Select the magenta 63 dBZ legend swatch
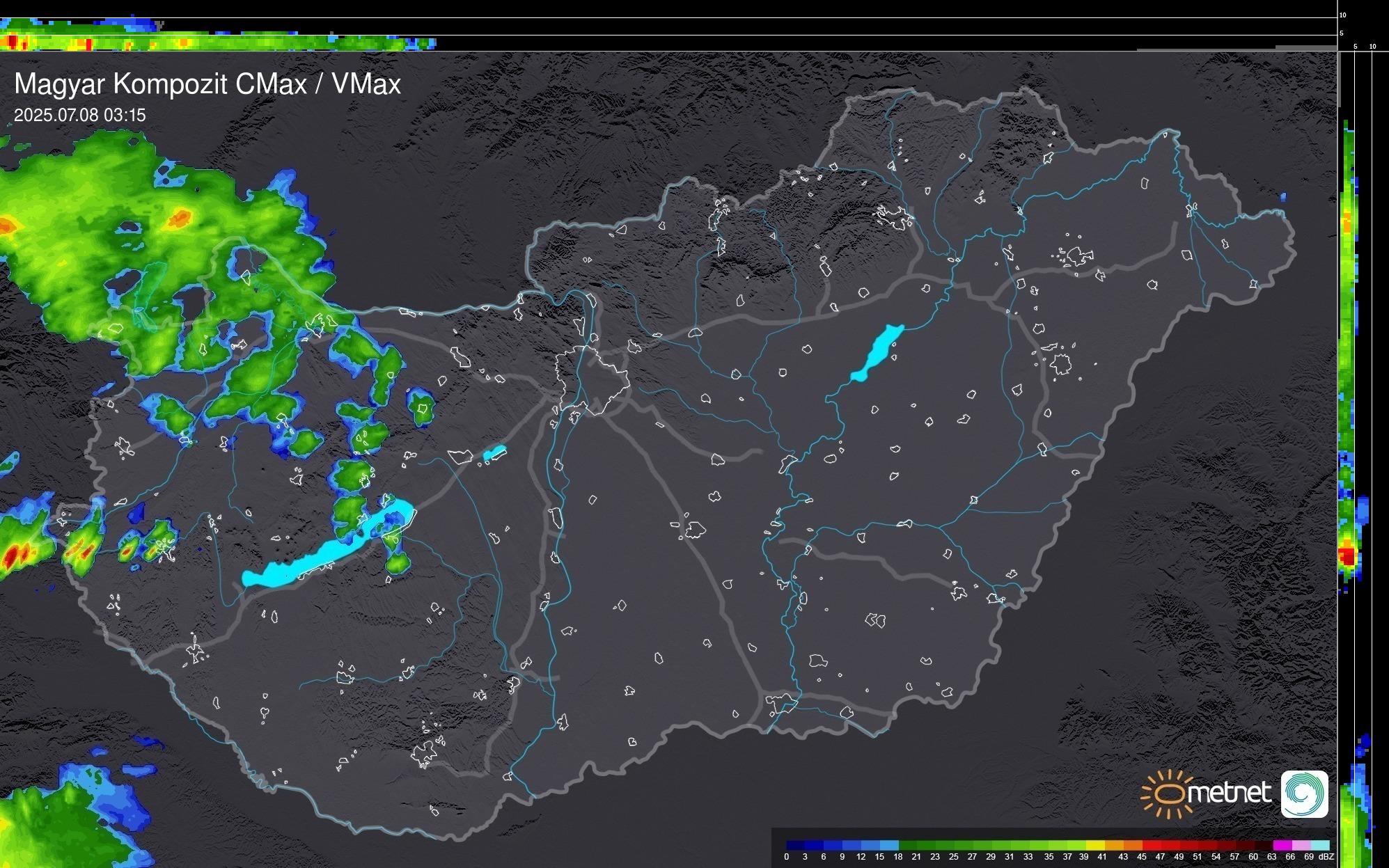Viewport: 1389px width, 868px height. [1282, 845]
